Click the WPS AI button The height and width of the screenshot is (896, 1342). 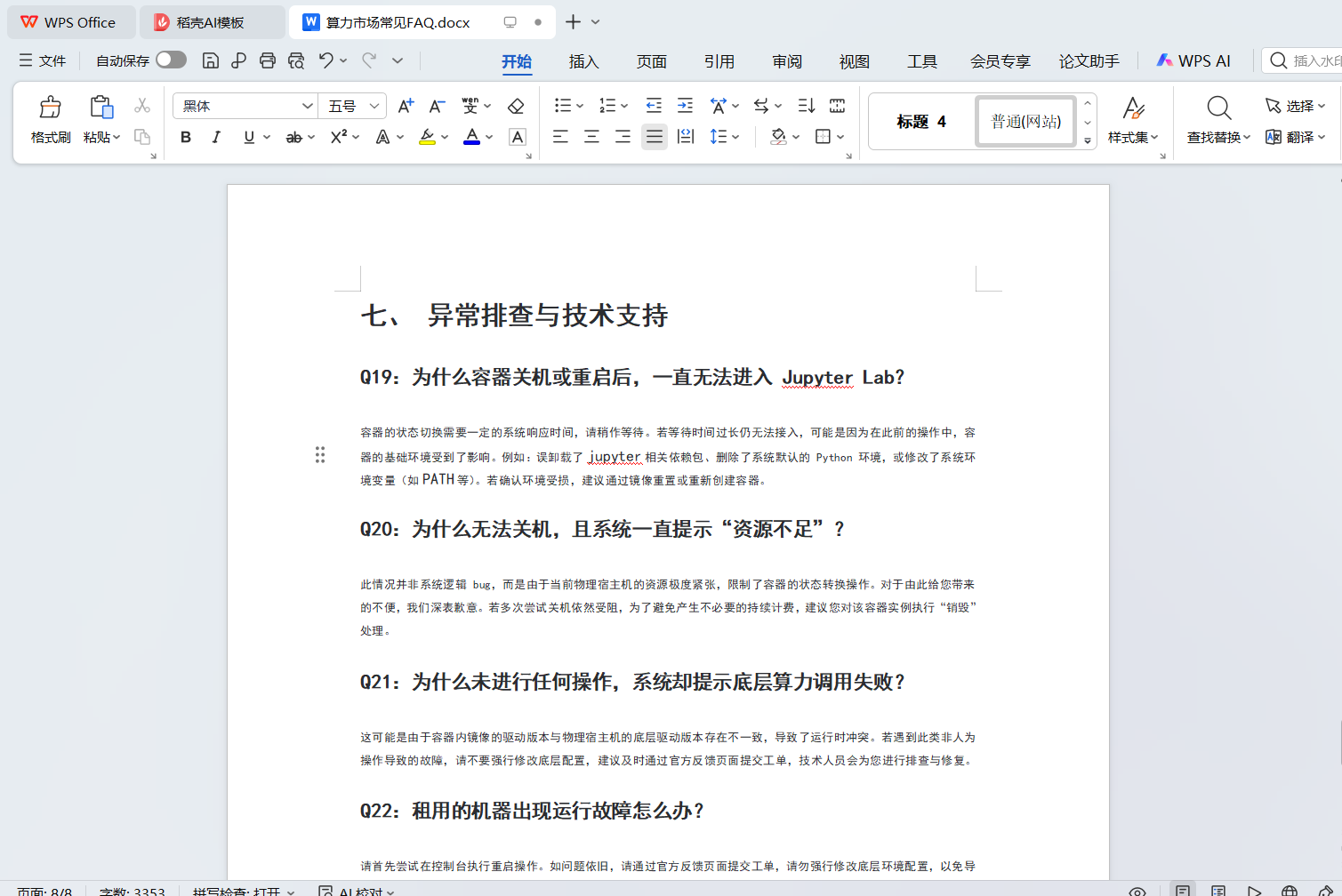coord(1193,60)
